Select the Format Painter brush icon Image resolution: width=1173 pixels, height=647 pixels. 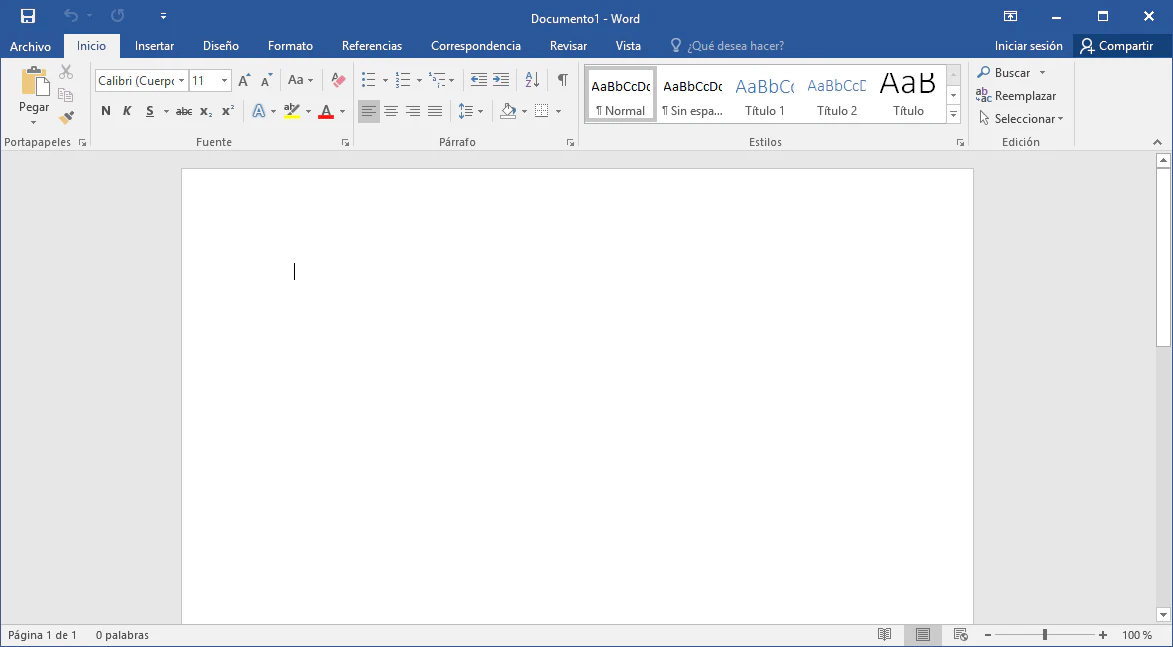pos(66,117)
